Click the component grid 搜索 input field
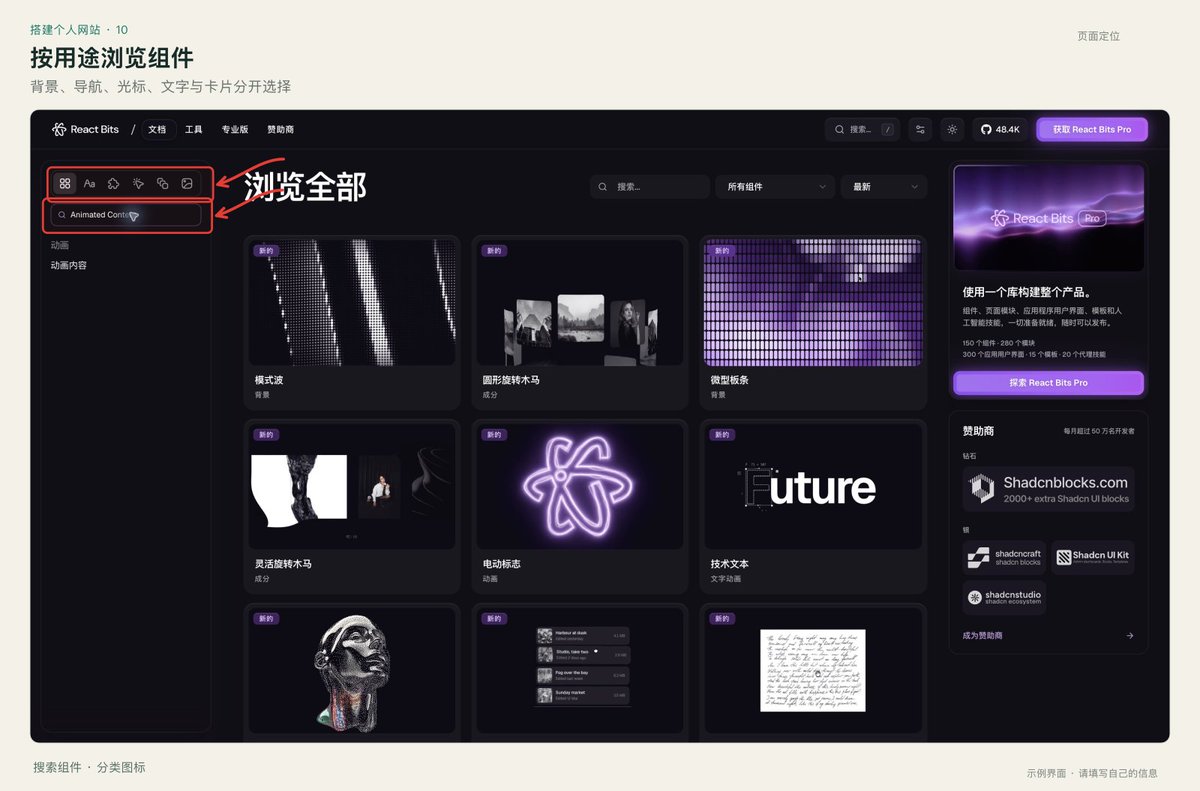 pyautogui.click(x=649, y=187)
